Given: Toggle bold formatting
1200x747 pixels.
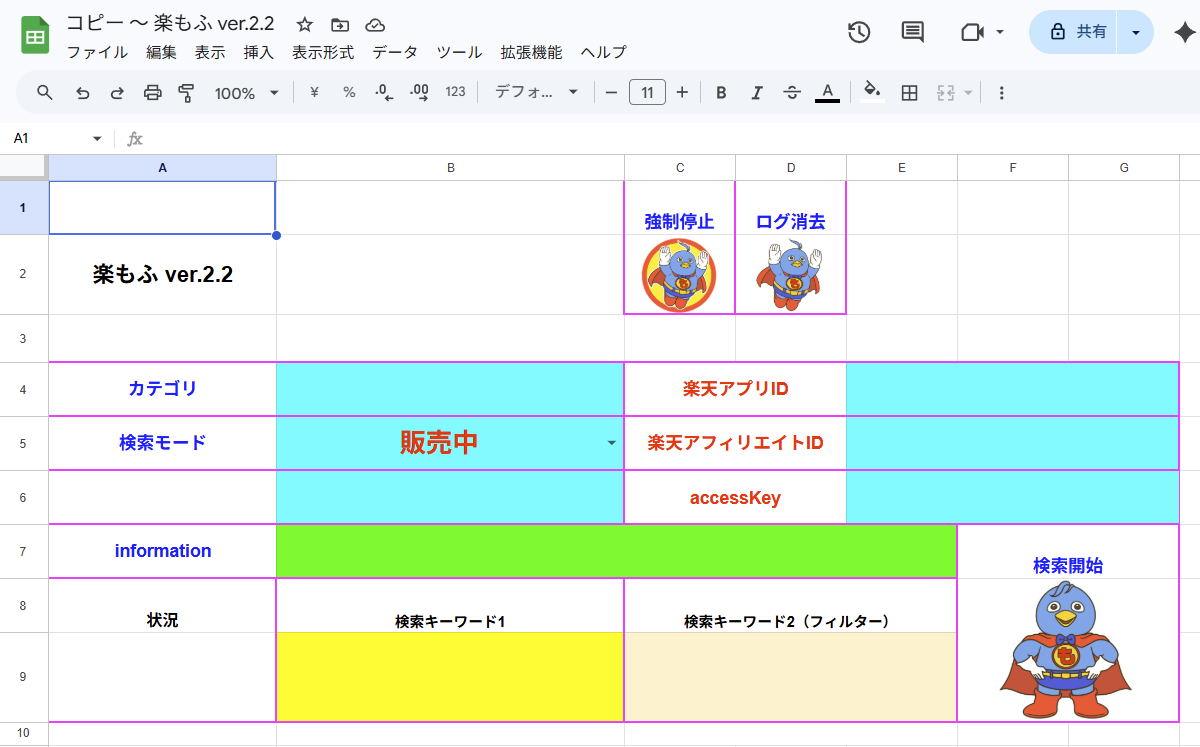Looking at the screenshot, I should pos(720,93).
